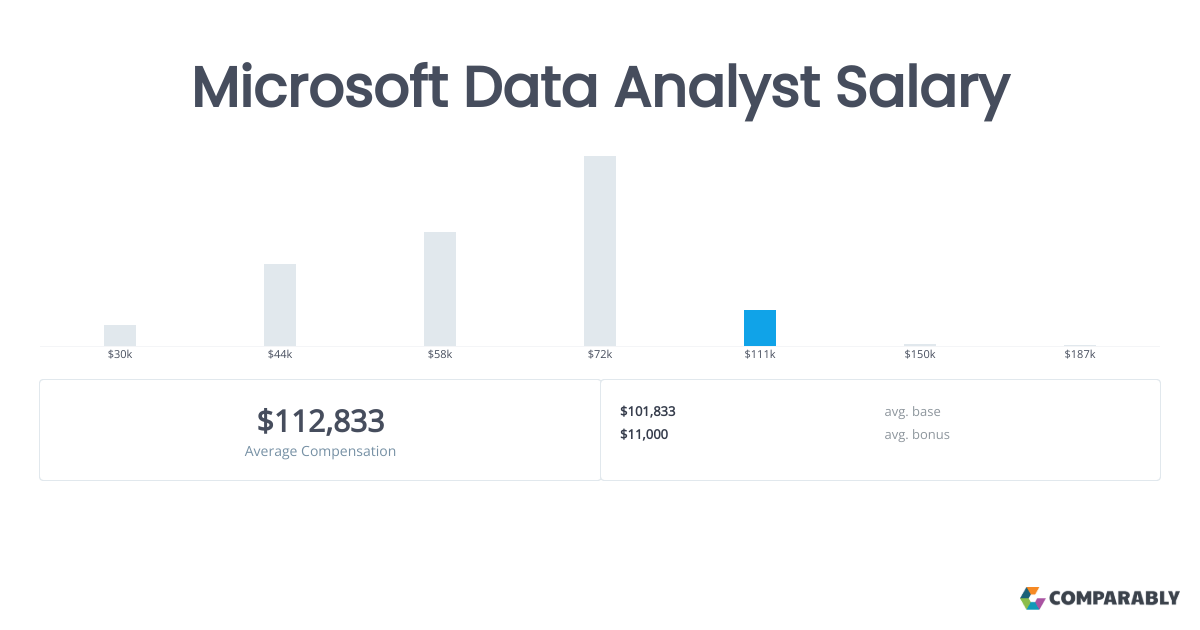Click the $30k axis label
Viewport: 1200px width, 630px height.
click(120, 355)
